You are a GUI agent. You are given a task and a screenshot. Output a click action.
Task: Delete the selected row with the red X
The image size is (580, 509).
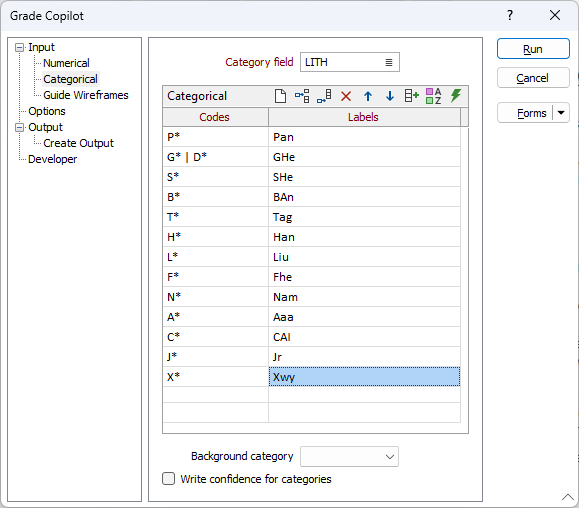pyautogui.click(x=346, y=97)
